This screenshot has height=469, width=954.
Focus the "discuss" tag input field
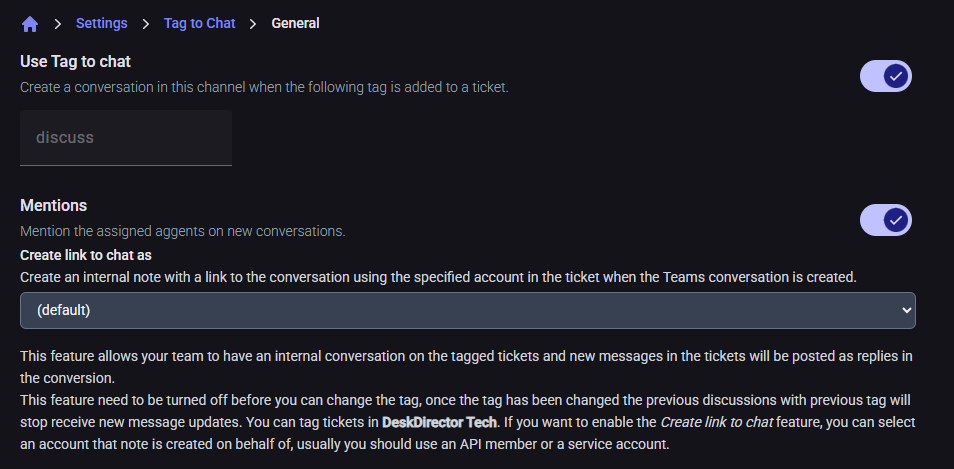126,138
